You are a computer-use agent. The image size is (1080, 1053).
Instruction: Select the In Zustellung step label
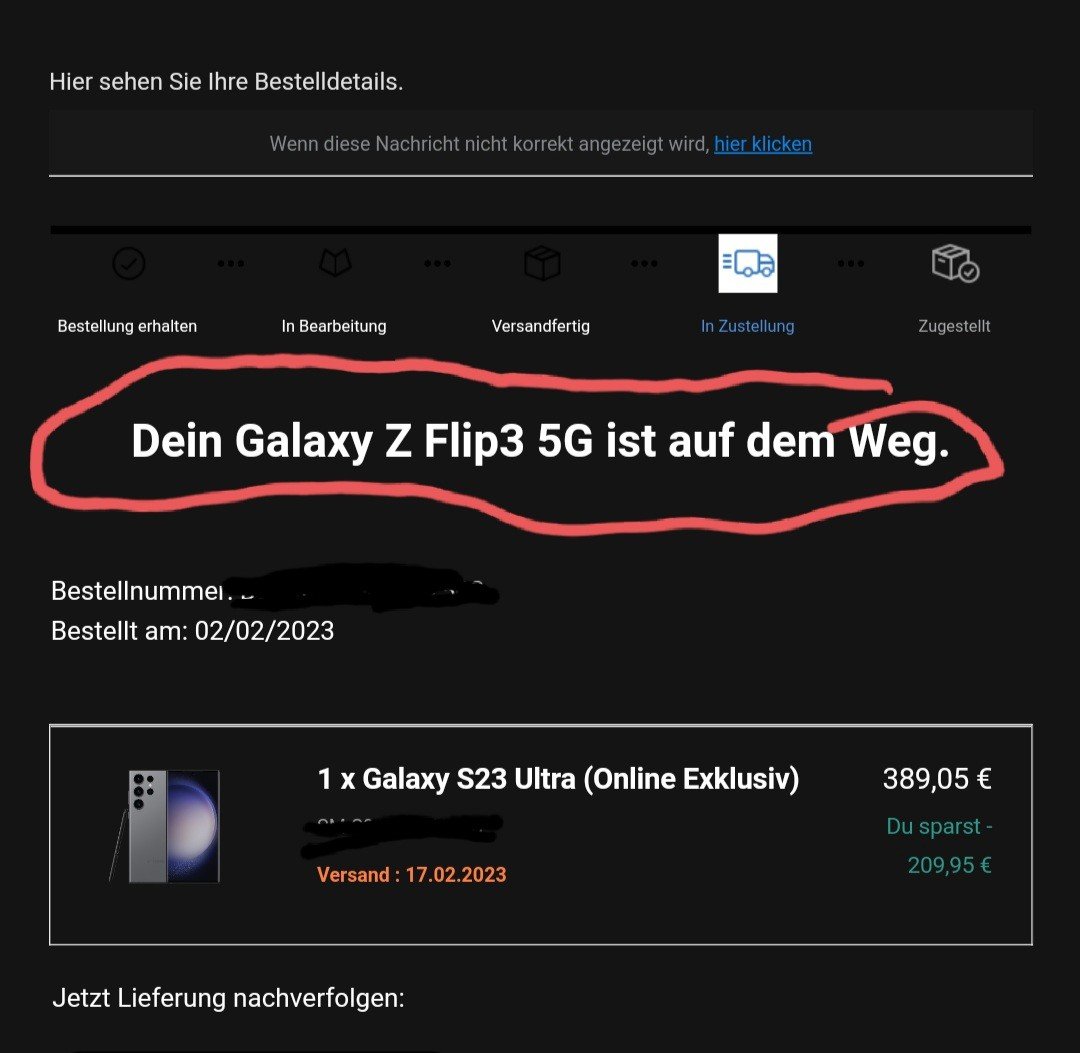747,326
